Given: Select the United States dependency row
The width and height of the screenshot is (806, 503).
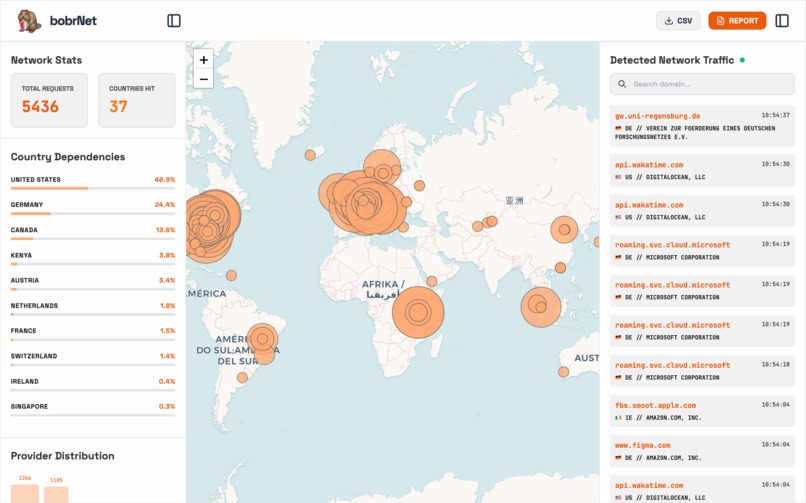Looking at the screenshot, I should [93, 183].
